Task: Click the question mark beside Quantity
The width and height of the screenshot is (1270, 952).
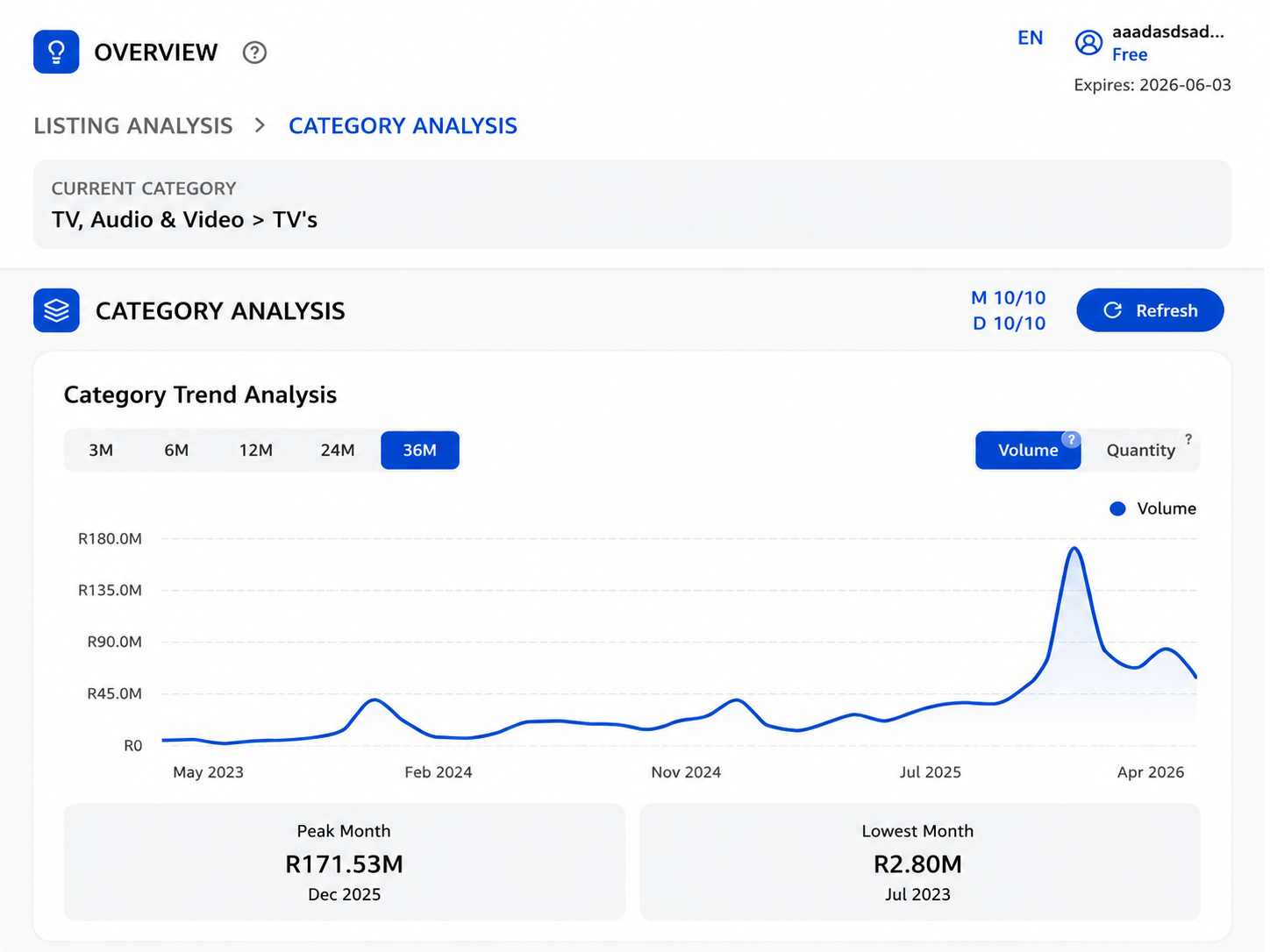Action: (1188, 439)
